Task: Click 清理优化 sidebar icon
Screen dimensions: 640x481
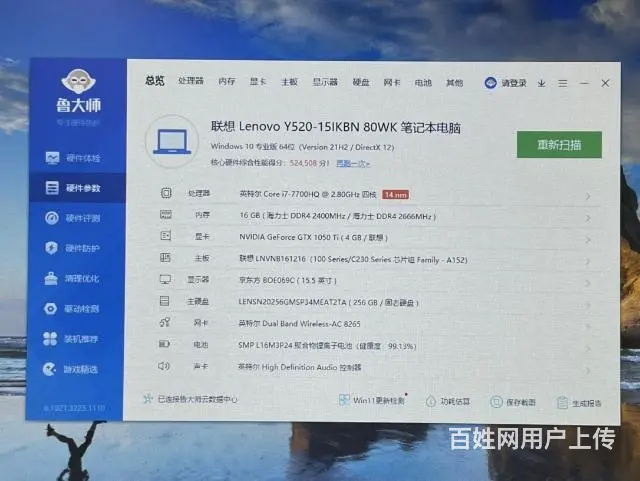Action: (52, 278)
